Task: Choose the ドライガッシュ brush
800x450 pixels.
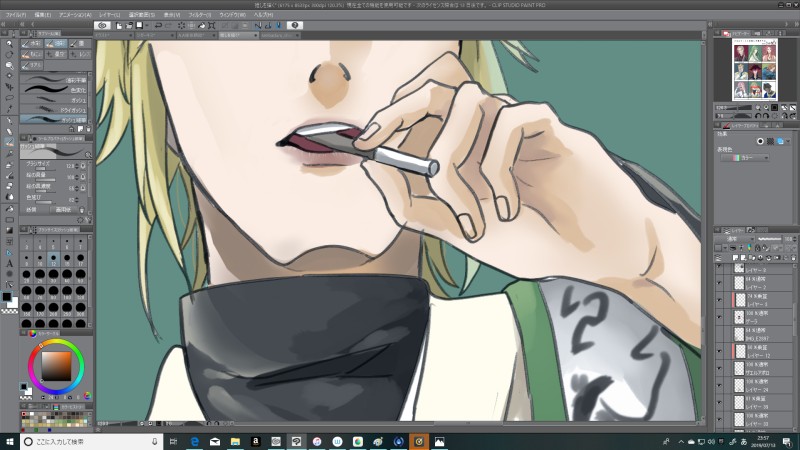Action: pyautogui.click(x=54, y=110)
